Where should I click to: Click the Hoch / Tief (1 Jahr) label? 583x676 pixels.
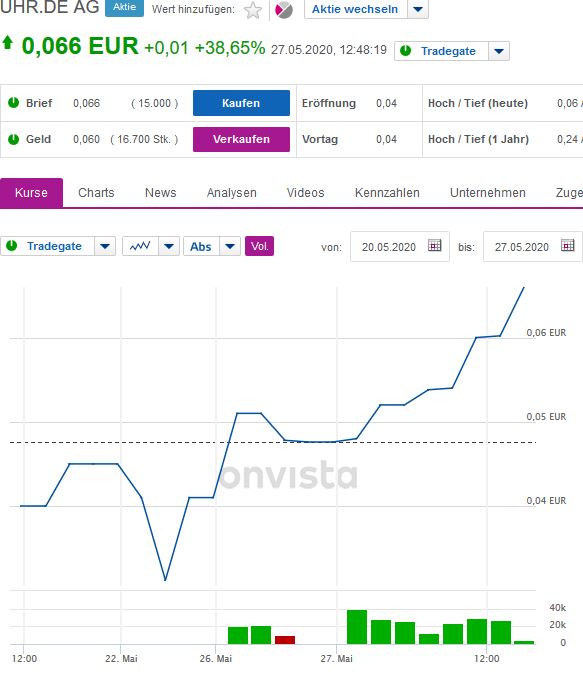(x=478, y=139)
